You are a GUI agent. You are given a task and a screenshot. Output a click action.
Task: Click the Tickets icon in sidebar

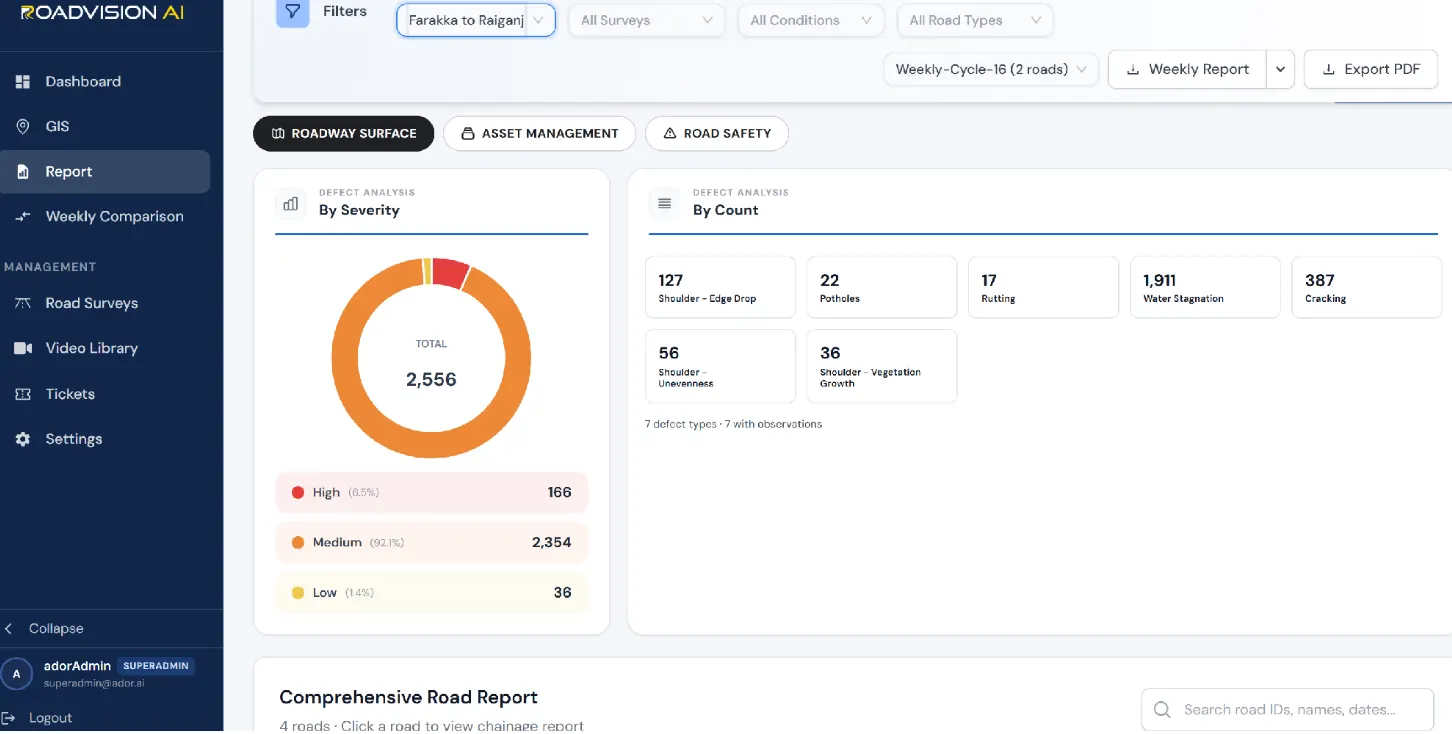point(23,394)
